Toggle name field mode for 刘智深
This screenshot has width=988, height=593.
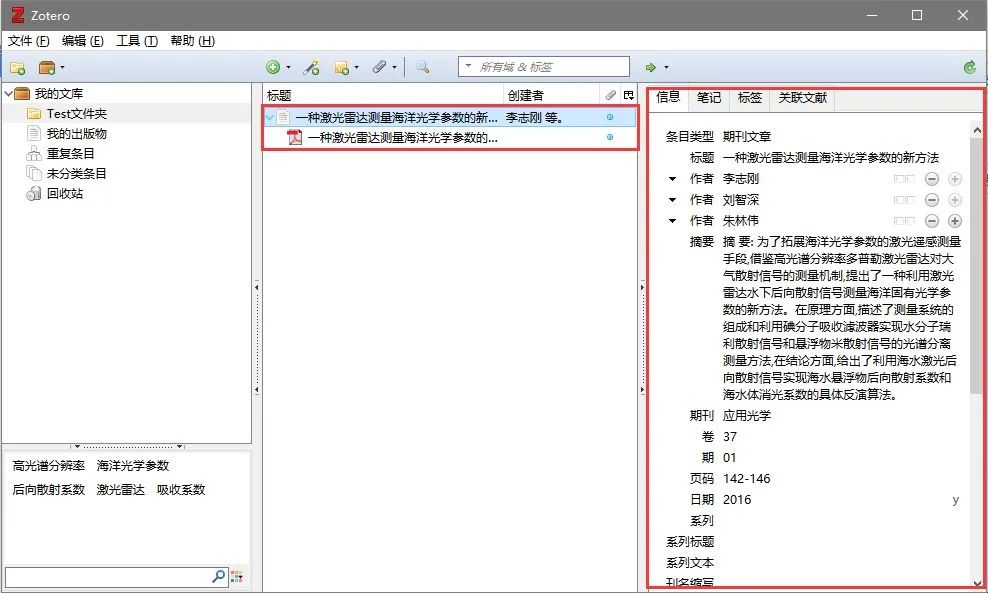click(905, 200)
